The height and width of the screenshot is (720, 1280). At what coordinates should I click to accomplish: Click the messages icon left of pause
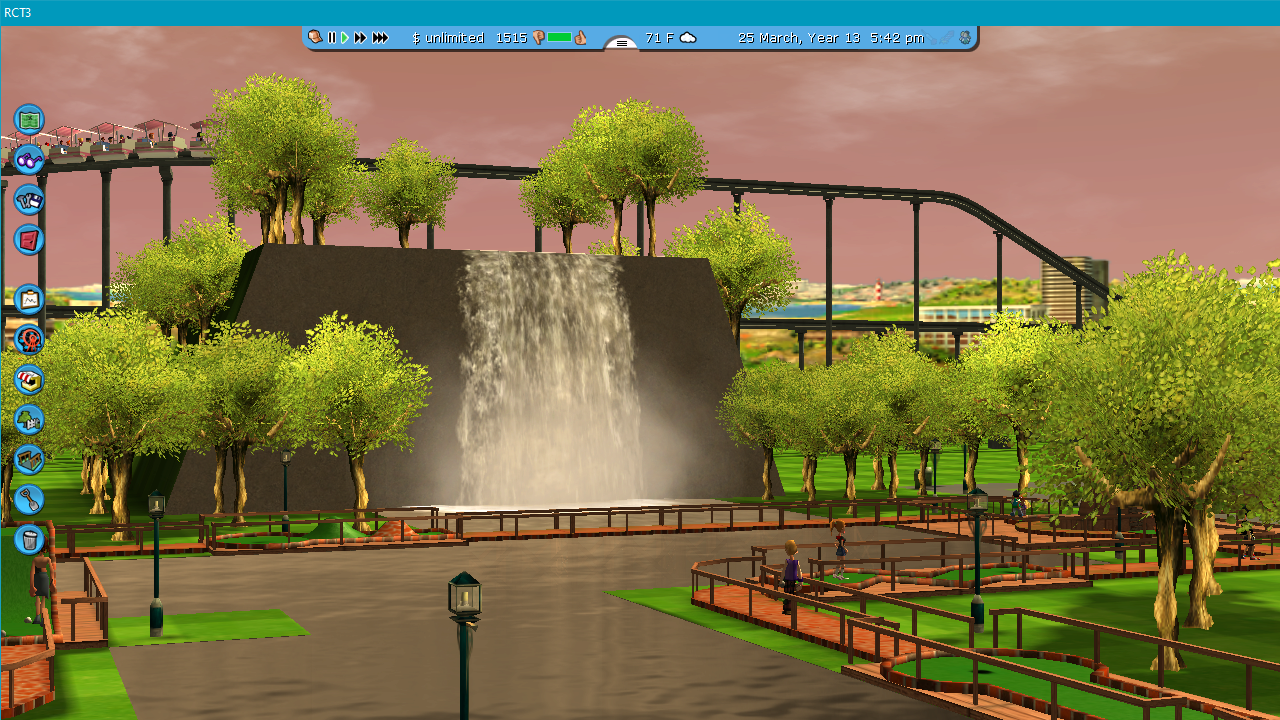(x=315, y=37)
